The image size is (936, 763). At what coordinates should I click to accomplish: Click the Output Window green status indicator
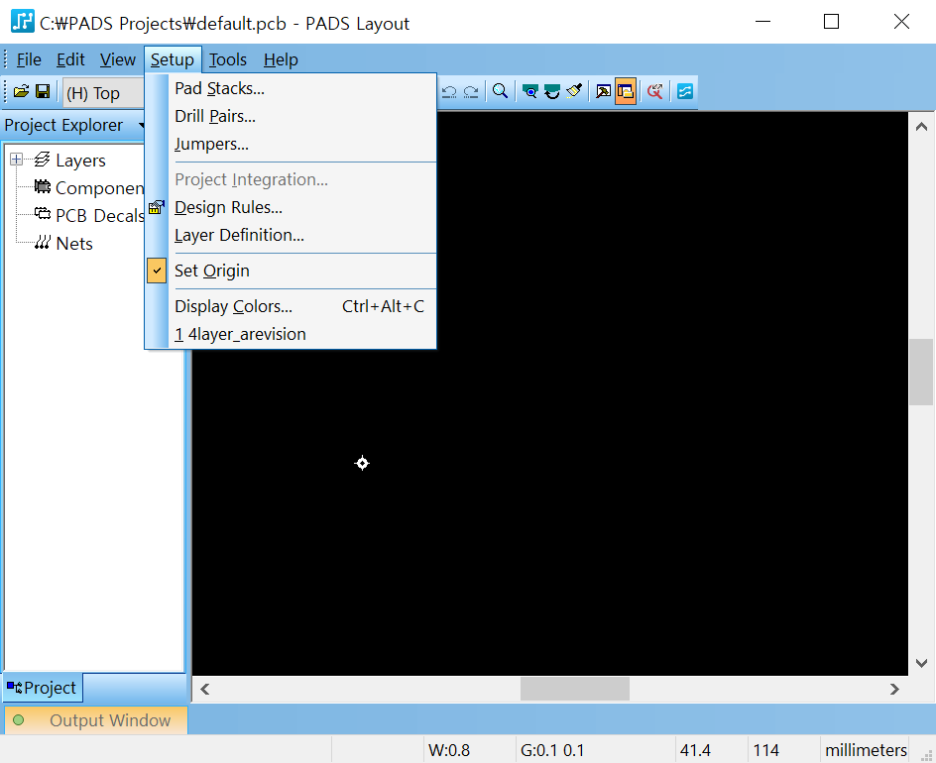[19, 720]
